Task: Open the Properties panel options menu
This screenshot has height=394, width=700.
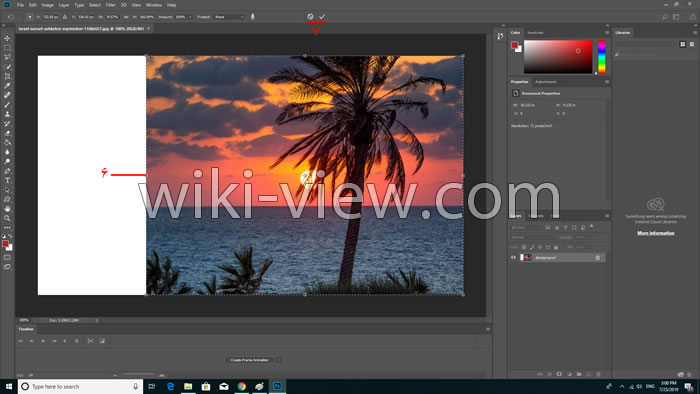Action: tap(607, 82)
